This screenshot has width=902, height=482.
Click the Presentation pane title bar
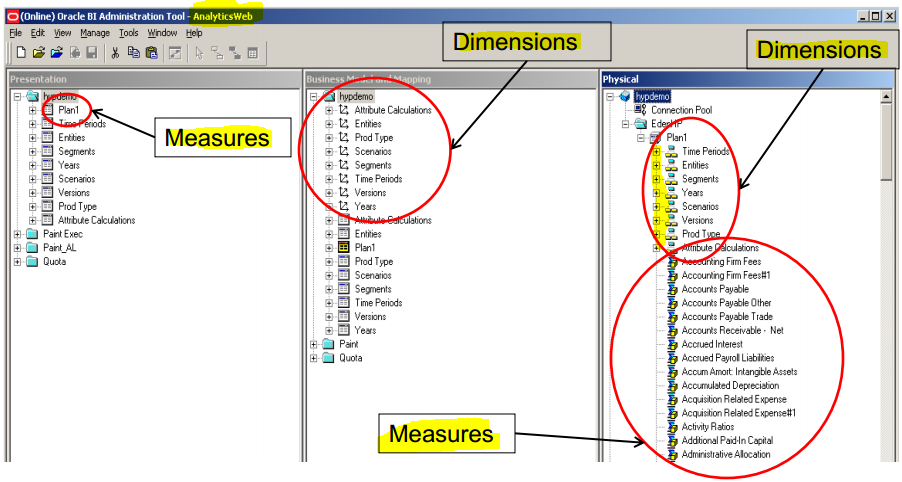[154, 79]
